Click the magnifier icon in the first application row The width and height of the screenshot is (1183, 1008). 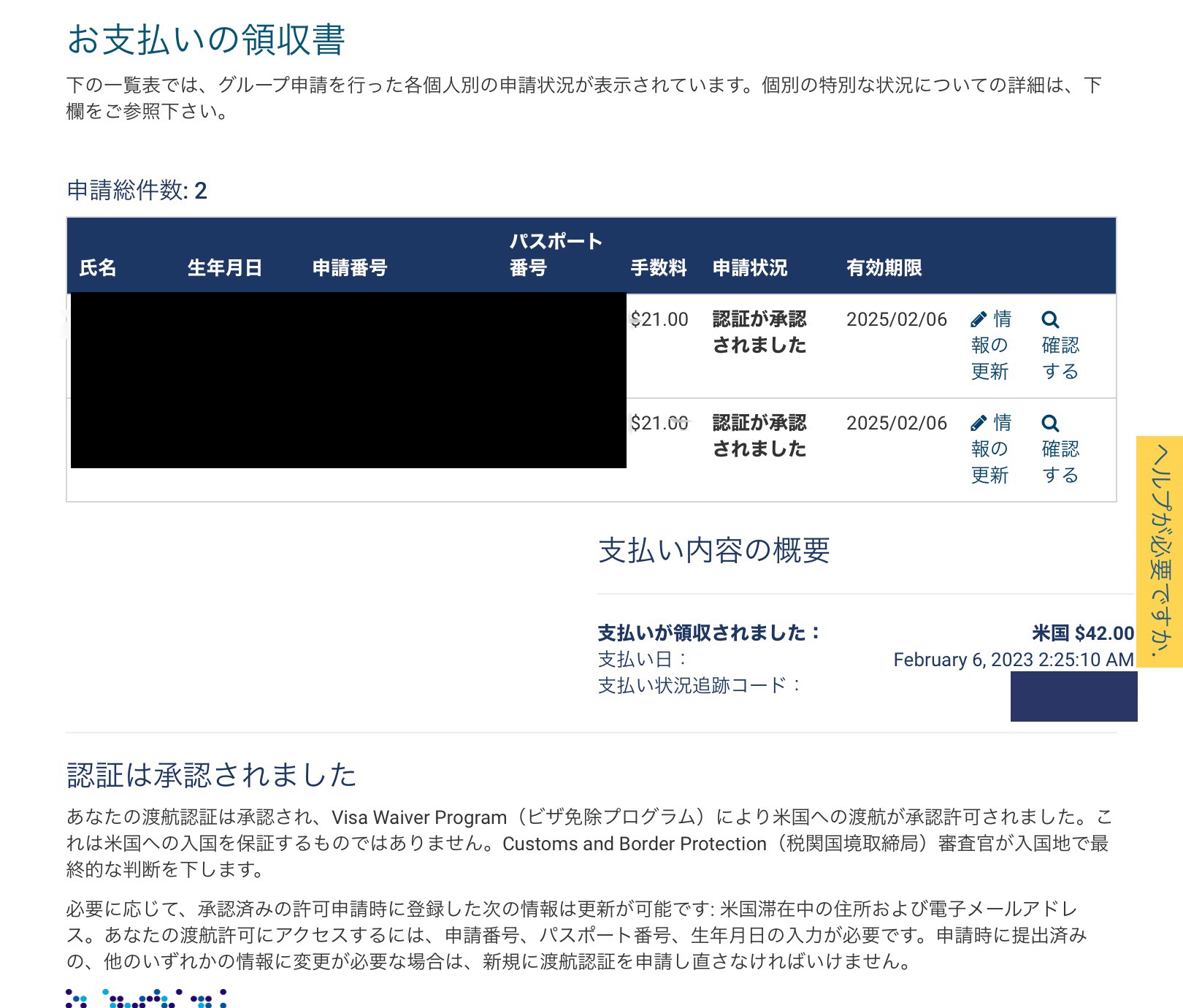(x=1050, y=320)
